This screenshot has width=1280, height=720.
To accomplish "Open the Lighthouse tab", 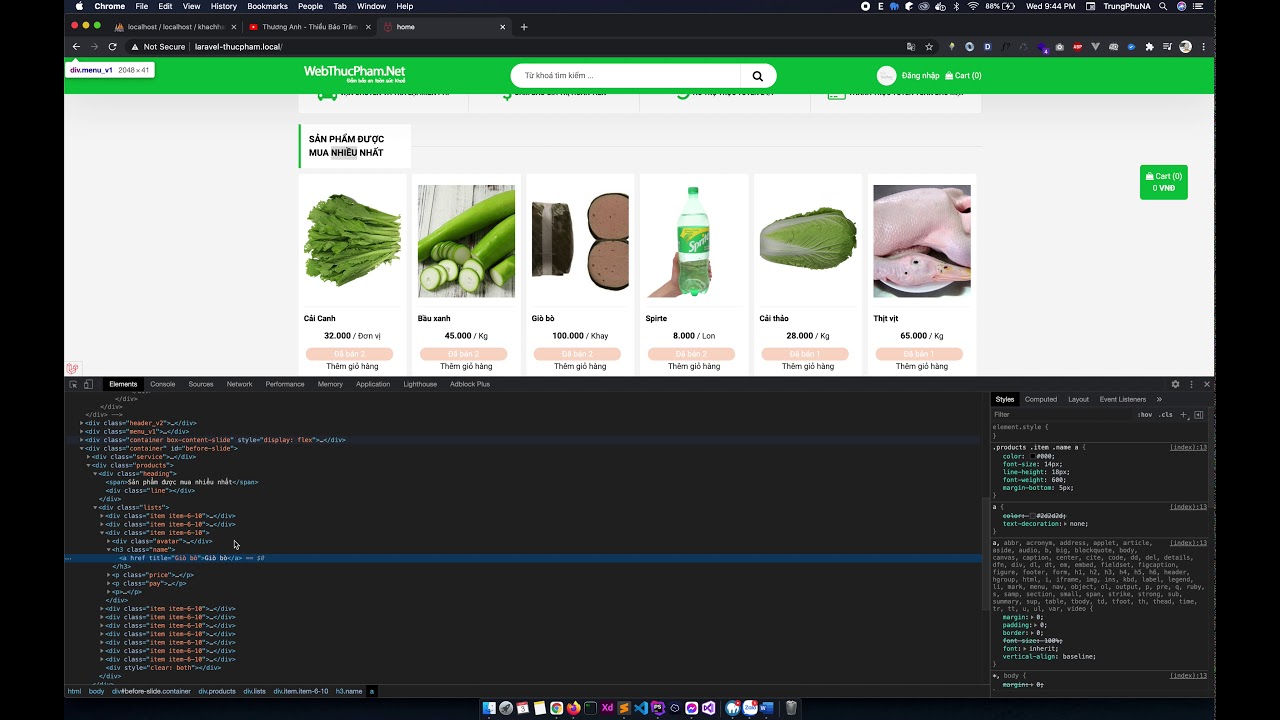I will (x=420, y=384).
